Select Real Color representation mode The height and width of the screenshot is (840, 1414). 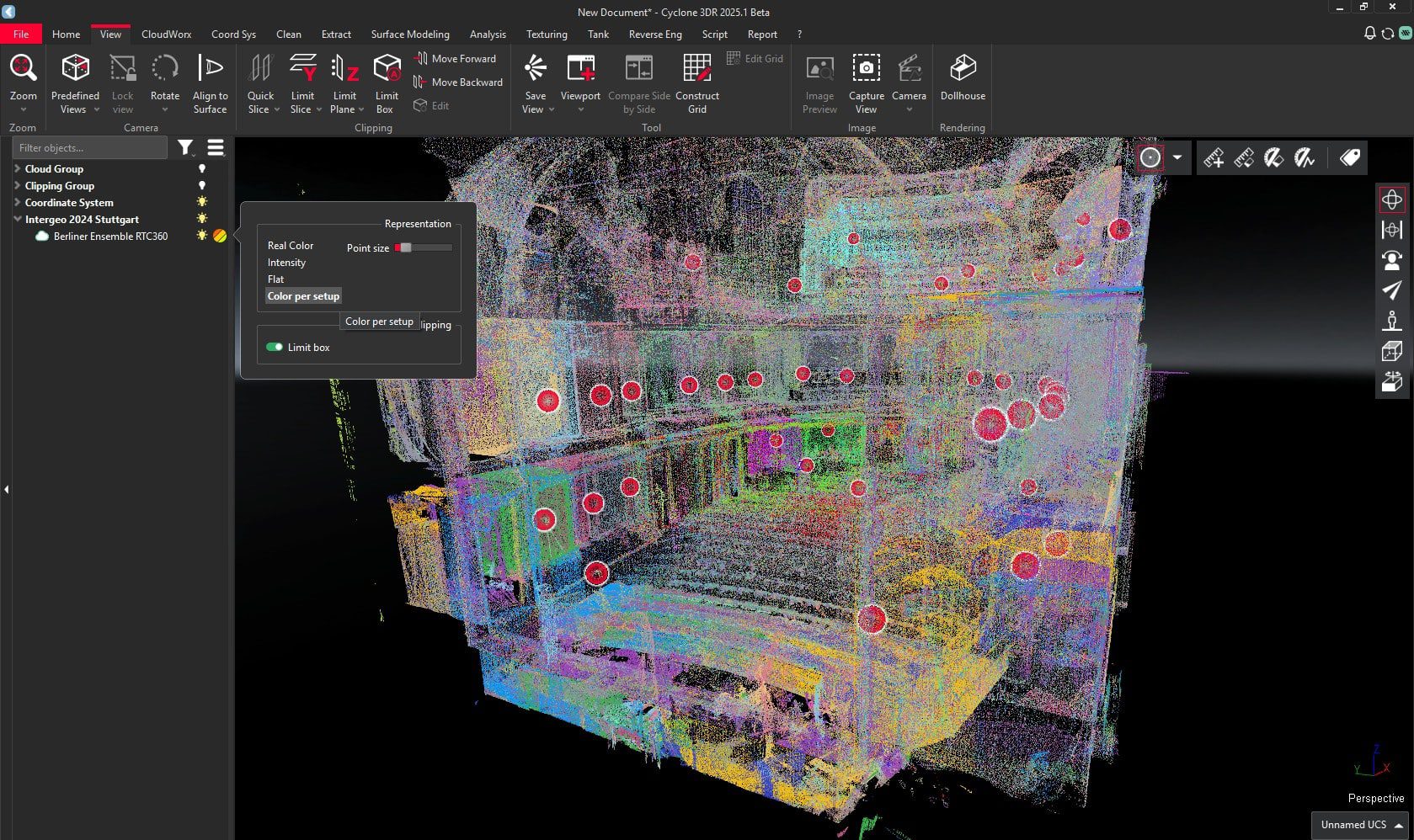click(x=290, y=245)
